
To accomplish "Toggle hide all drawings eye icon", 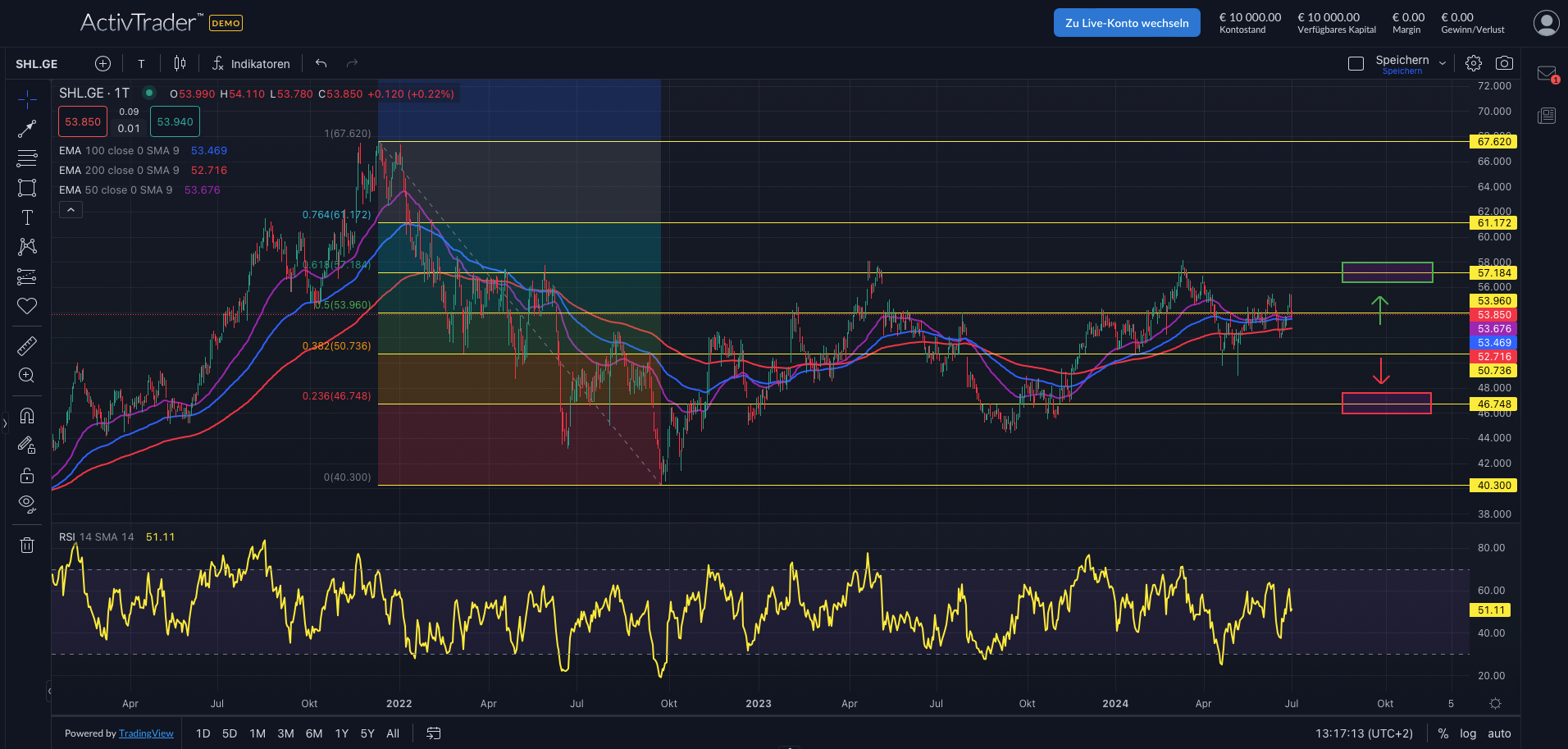I will (27, 504).
